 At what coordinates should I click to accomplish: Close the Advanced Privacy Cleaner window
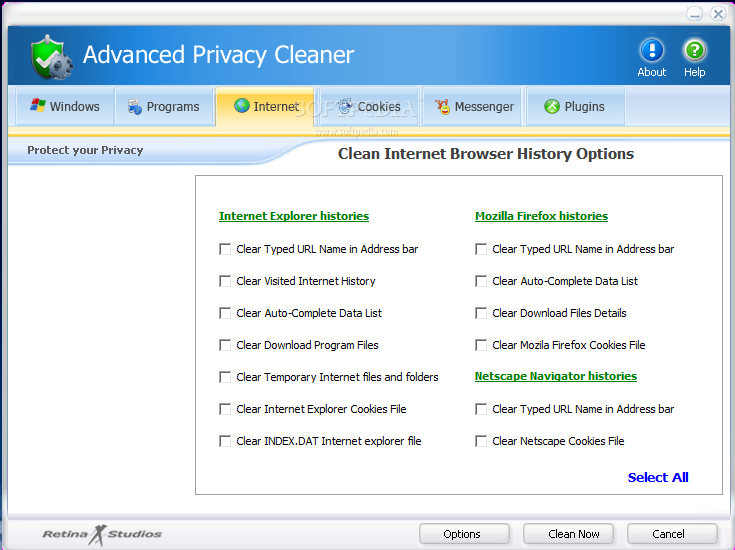(718, 14)
